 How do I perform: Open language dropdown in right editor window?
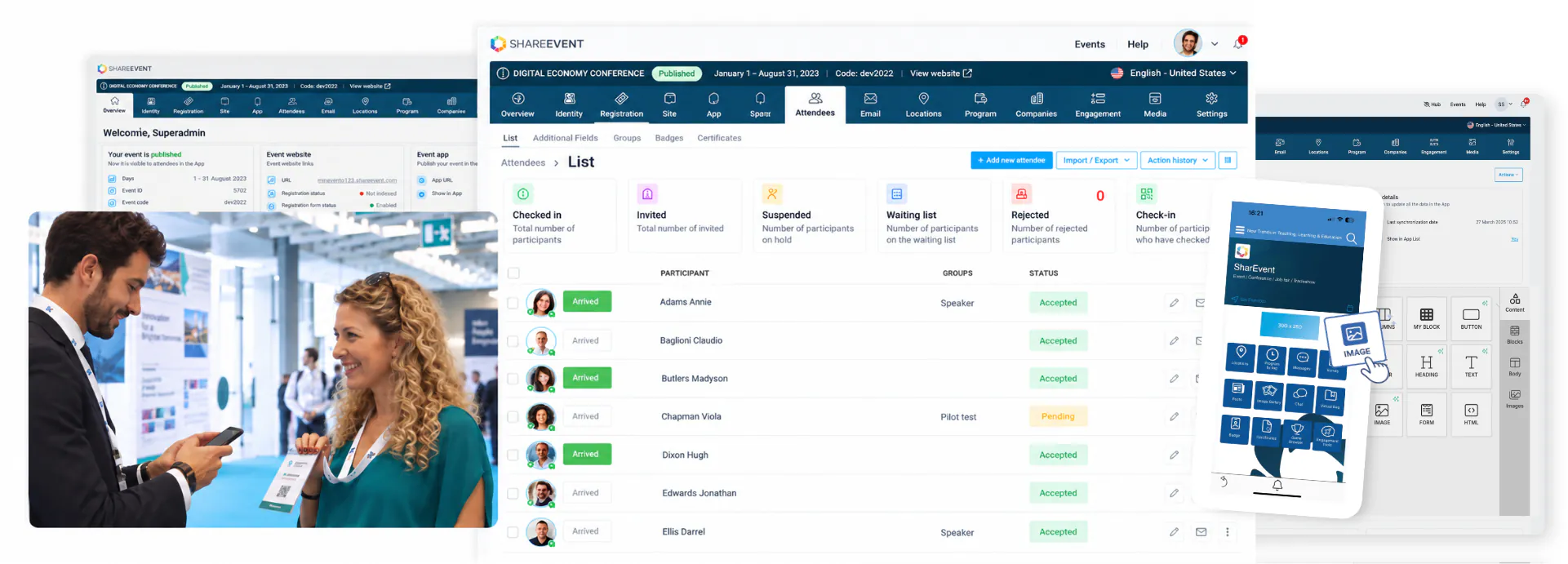tap(1496, 125)
